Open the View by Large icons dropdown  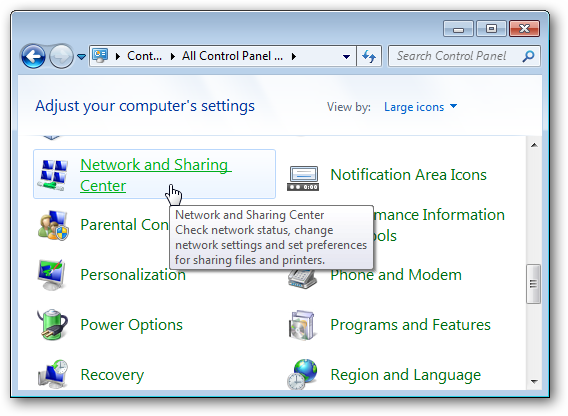click(420, 107)
